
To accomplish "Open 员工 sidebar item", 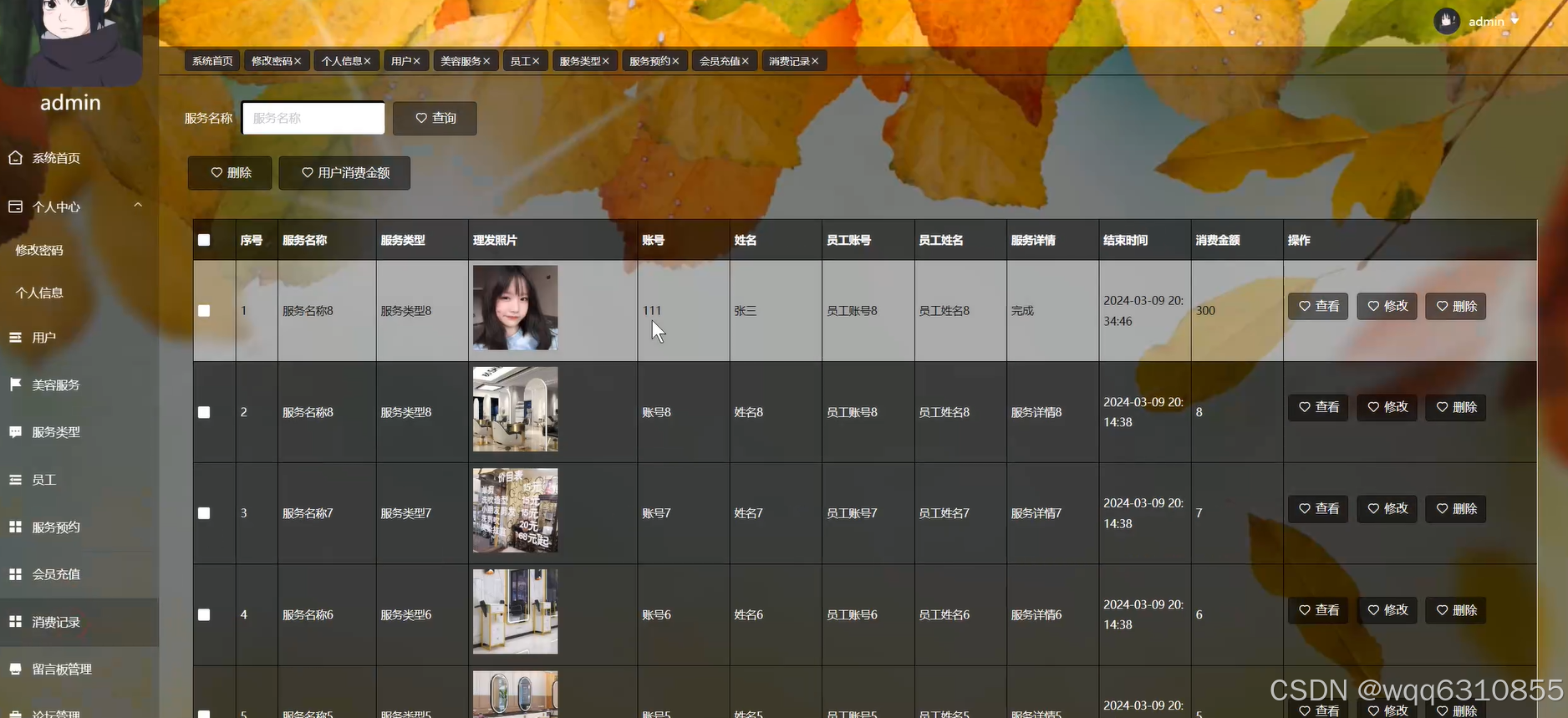I will 43,480.
